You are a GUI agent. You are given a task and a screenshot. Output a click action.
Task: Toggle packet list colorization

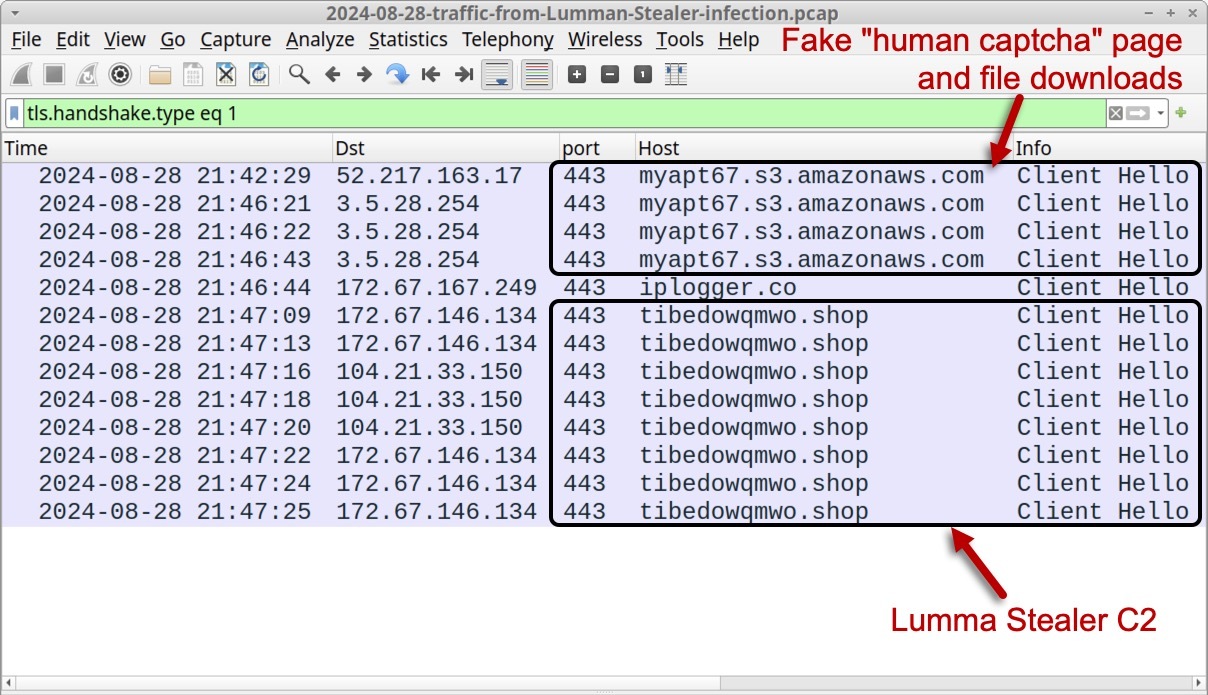point(537,74)
